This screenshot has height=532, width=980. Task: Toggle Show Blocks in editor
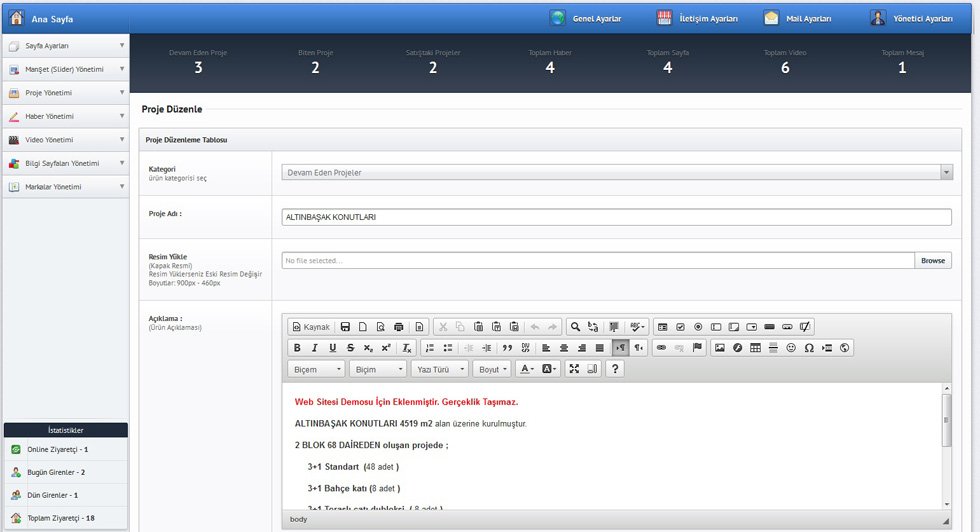click(592, 369)
